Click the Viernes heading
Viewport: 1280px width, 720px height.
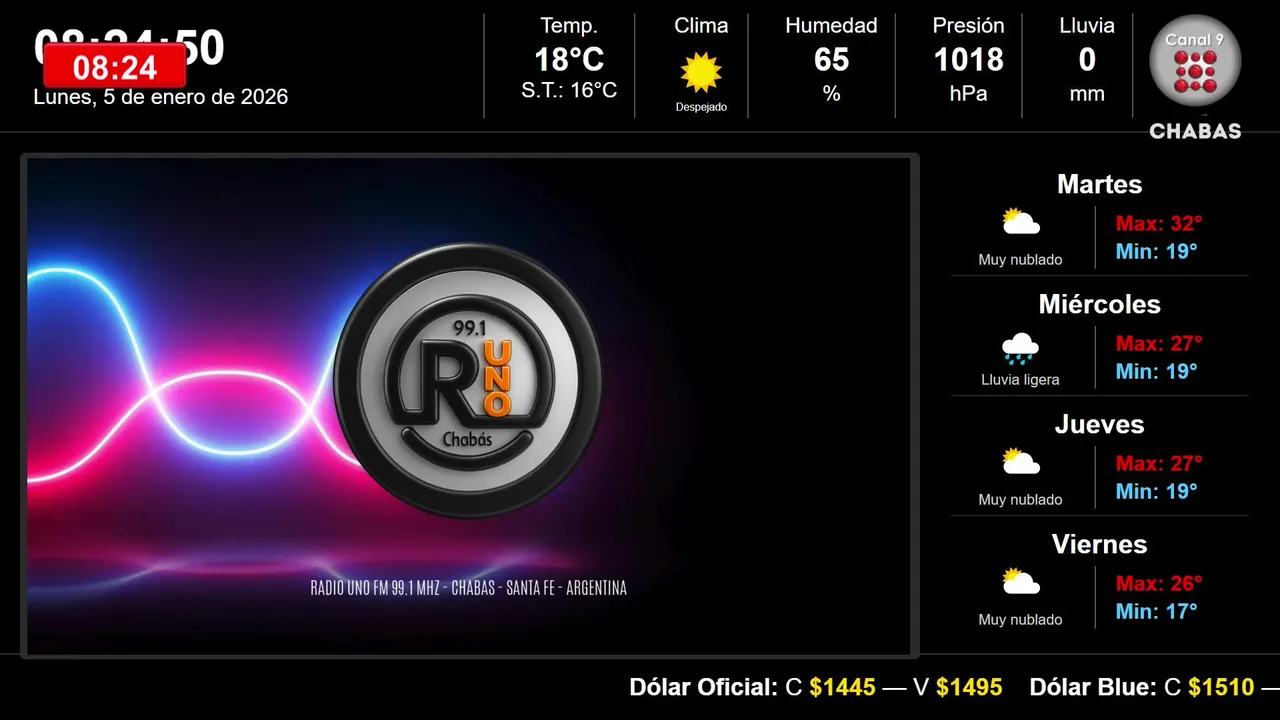pyautogui.click(x=1099, y=544)
